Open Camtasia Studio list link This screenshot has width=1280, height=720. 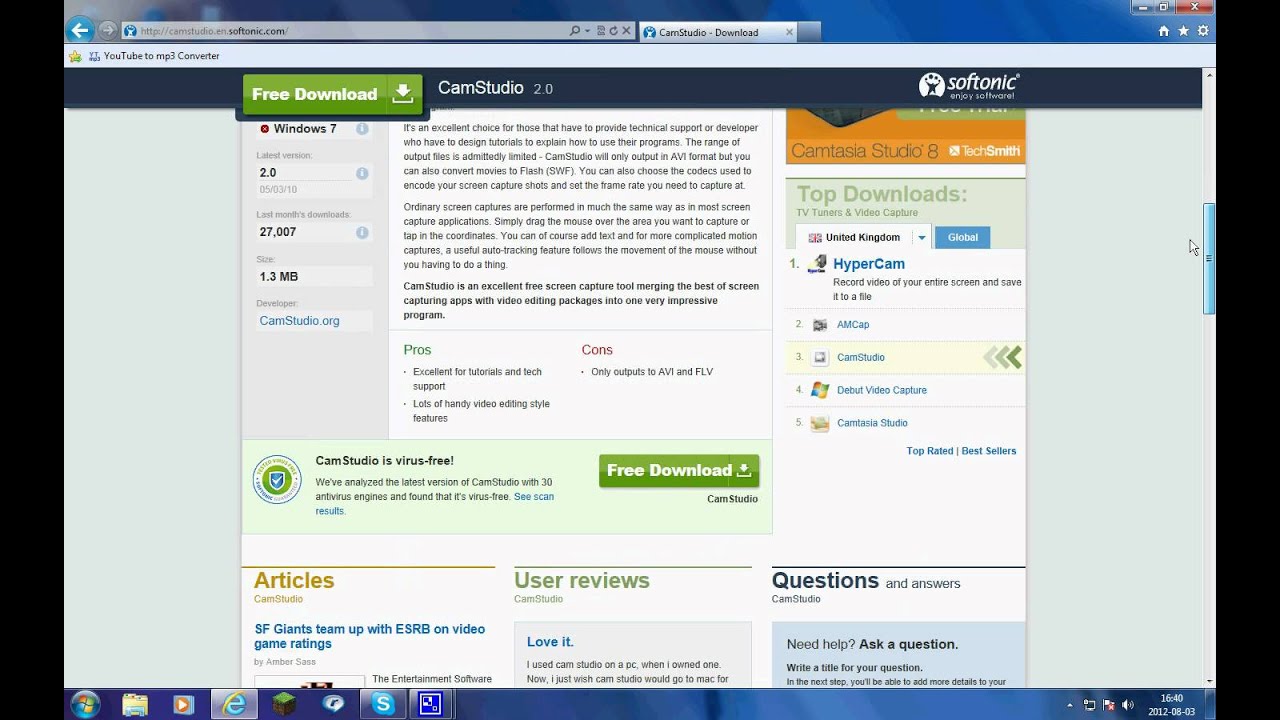(872, 423)
